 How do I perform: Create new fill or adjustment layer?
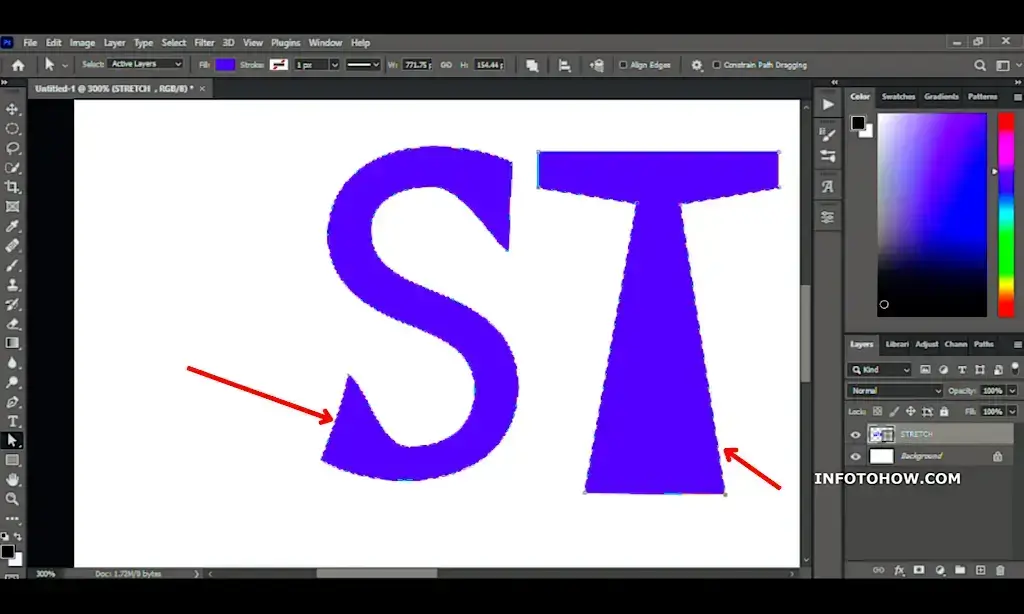tap(940, 570)
